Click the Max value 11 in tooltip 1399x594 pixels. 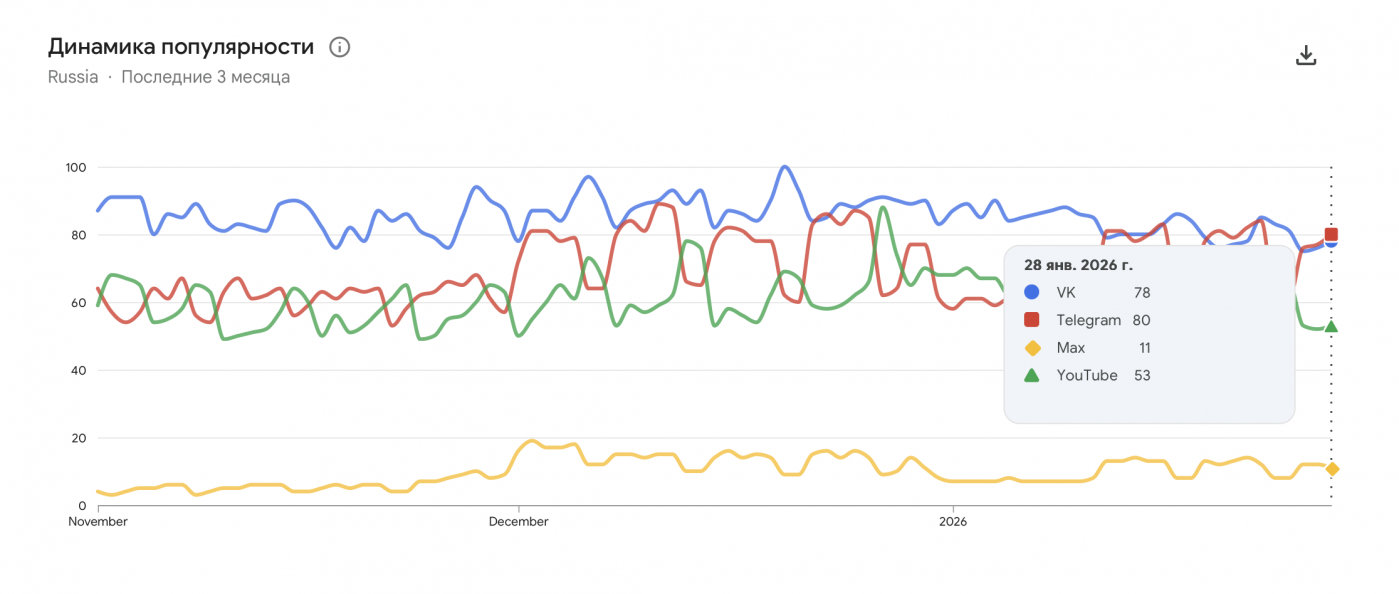click(1144, 348)
